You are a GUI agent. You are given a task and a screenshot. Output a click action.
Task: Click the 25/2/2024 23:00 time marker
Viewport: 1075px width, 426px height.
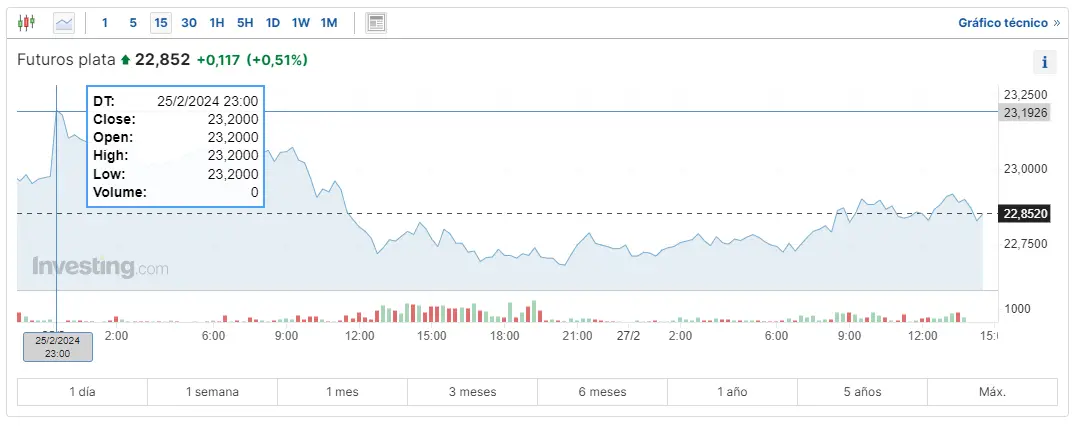tap(59, 347)
